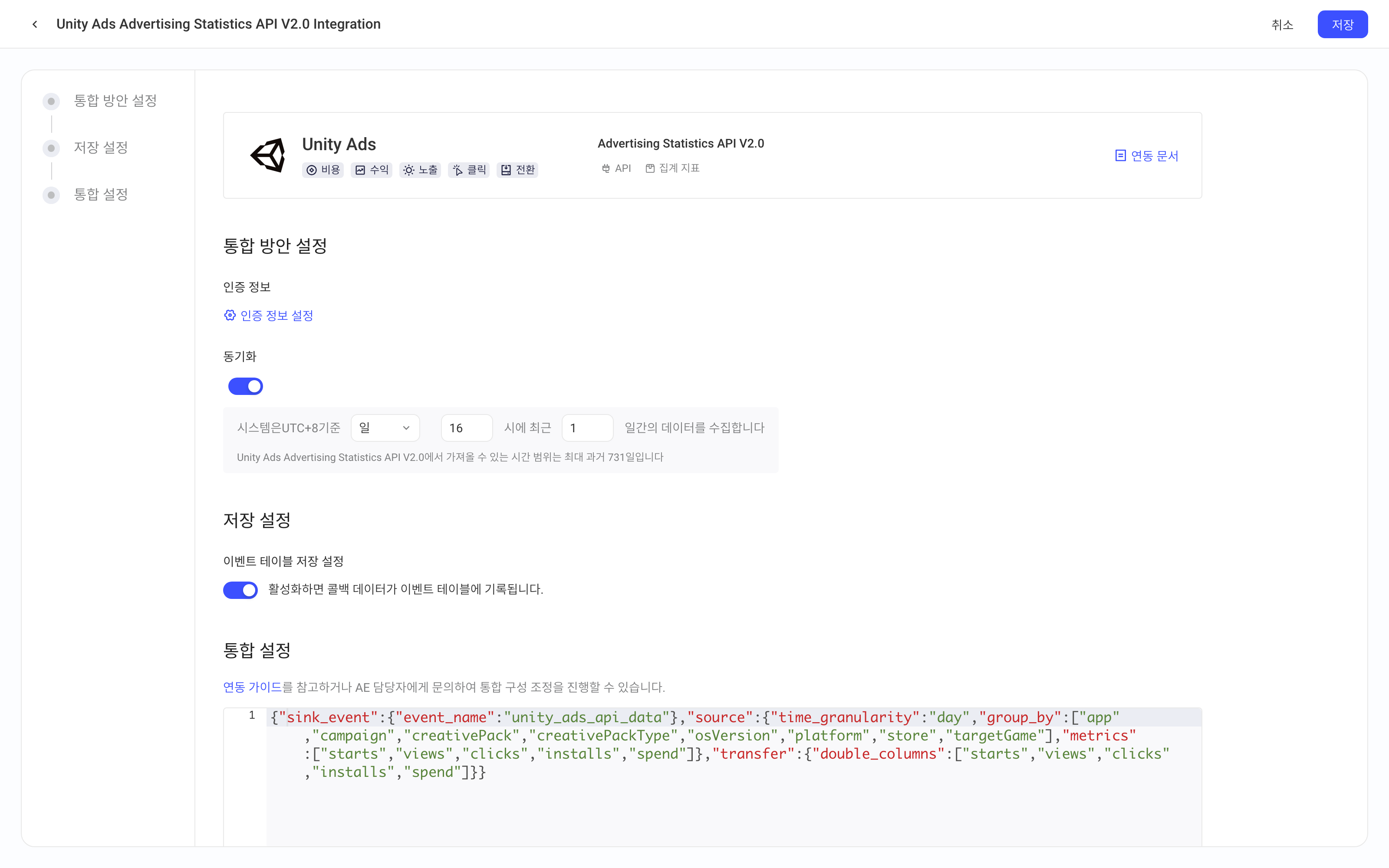Click the page title Unity Ads Advertising Statistics
Image resolution: width=1389 pixels, height=868 pixels.
218,24
